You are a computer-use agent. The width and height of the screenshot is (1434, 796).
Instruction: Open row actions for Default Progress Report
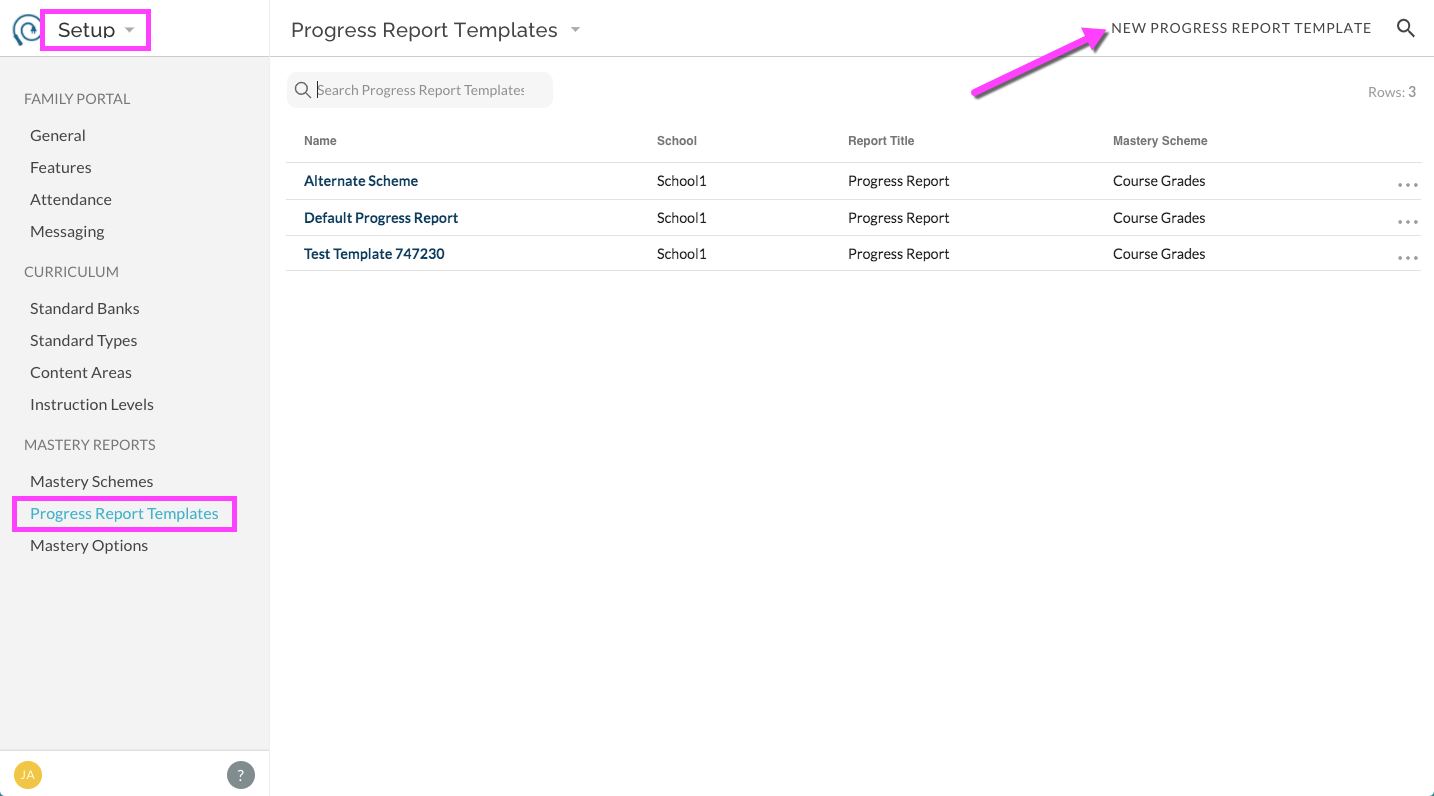point(1408,222)
